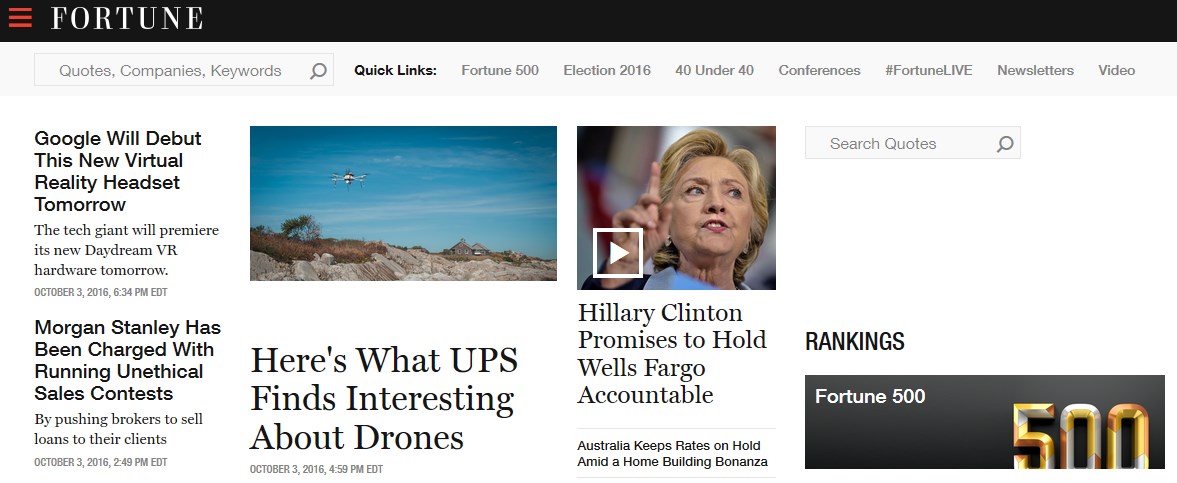Open the Conferences page
The height and width of the screenshot is (483, 1177).
point(820,71)
